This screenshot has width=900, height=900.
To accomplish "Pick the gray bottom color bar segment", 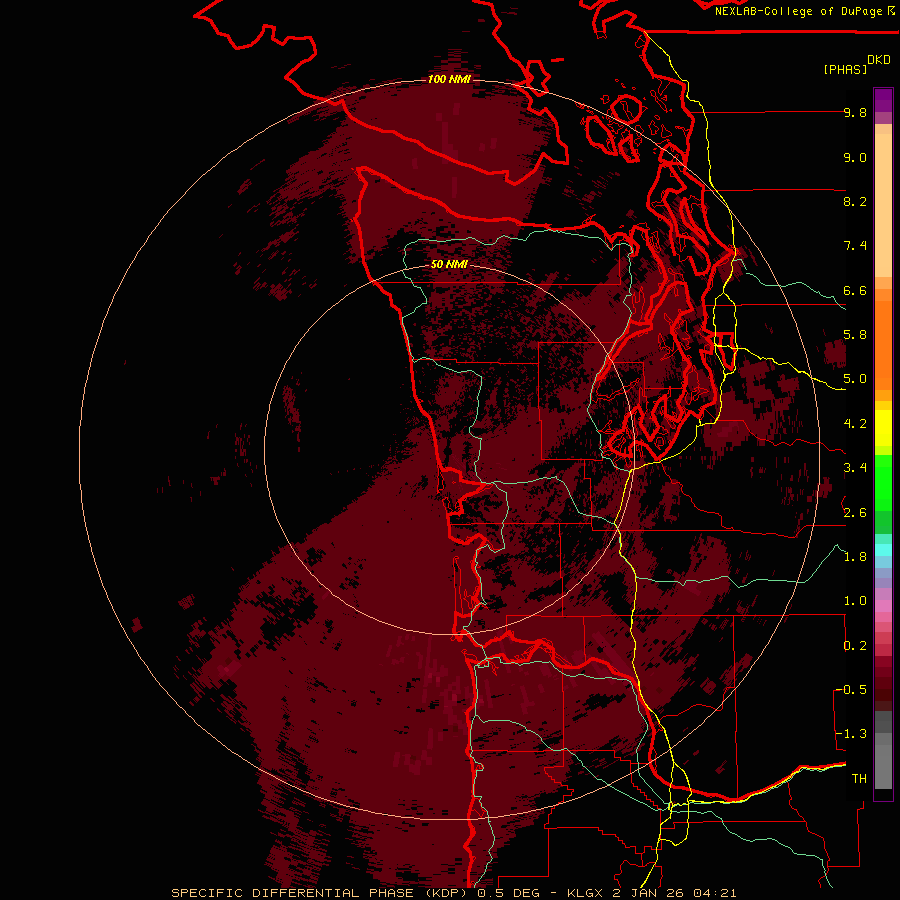I will point(883,767).
